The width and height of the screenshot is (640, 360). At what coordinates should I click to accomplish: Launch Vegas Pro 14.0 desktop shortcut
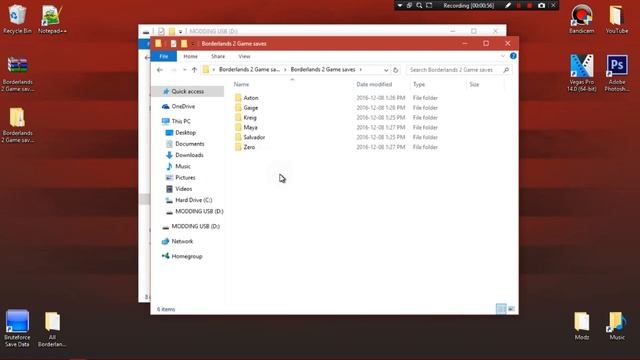click(582, 73)
